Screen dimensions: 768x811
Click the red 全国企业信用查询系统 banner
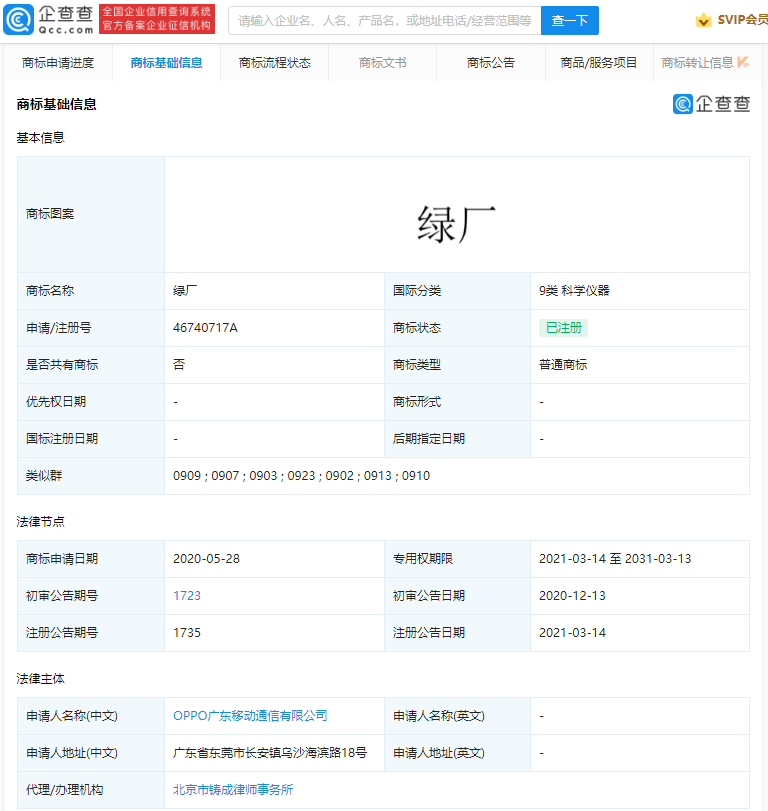click(157, 19)
